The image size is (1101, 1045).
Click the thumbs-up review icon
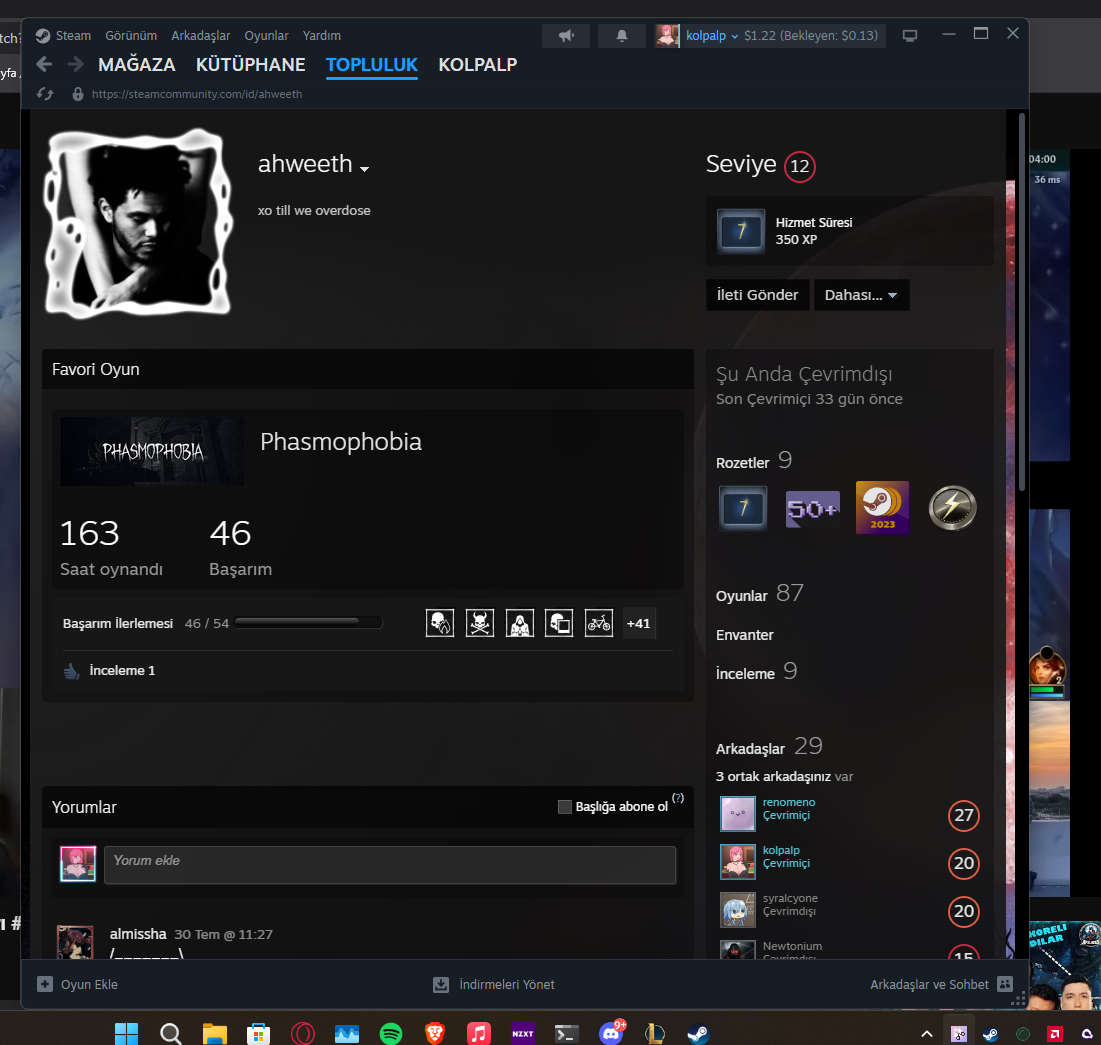point(72,671)
